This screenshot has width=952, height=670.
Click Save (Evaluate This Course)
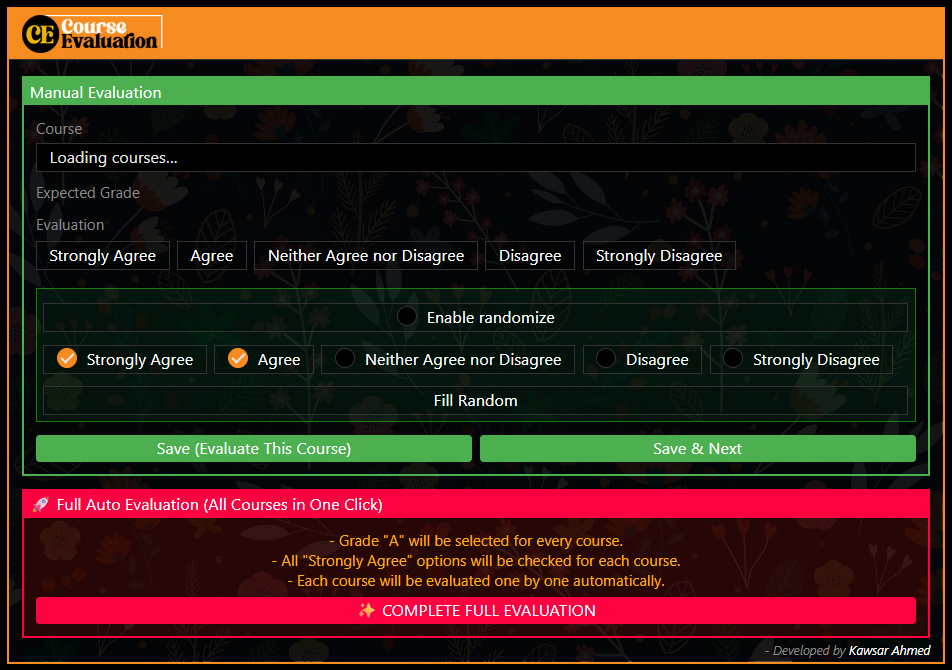[x=254, y=449]
